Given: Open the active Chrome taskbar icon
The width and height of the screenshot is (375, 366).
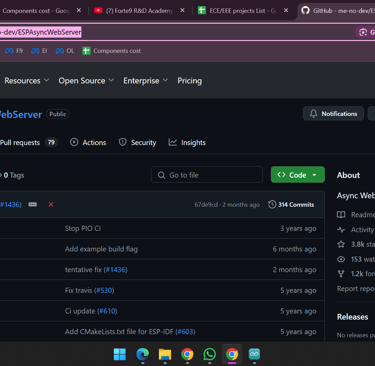Looking at the screenshot, I should click(232, 354).
